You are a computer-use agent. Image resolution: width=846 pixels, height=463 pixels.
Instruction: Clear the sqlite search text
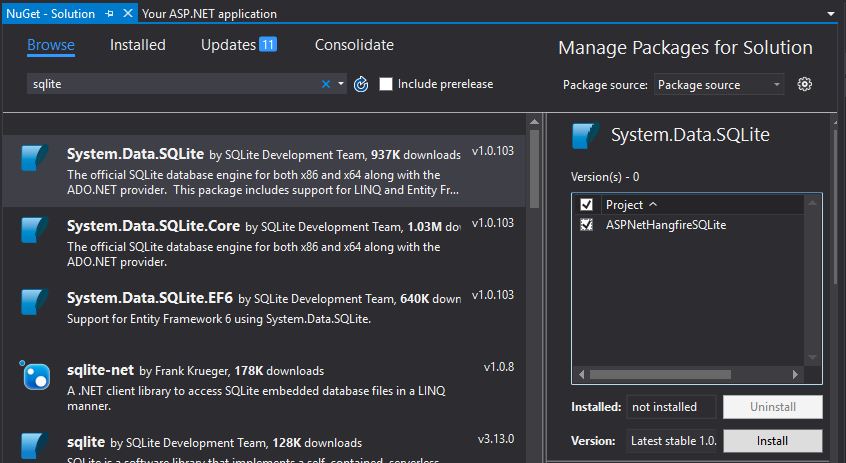(326, 84)
